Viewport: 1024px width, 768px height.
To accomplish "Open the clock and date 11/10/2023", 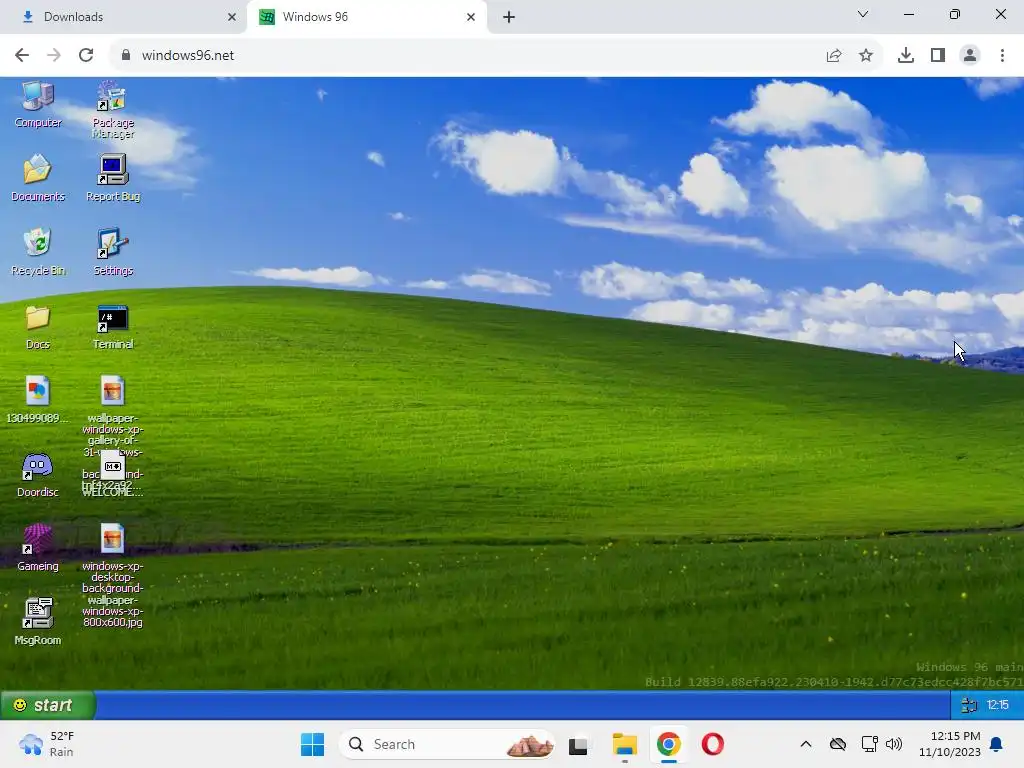I will (x=950, y=744).
